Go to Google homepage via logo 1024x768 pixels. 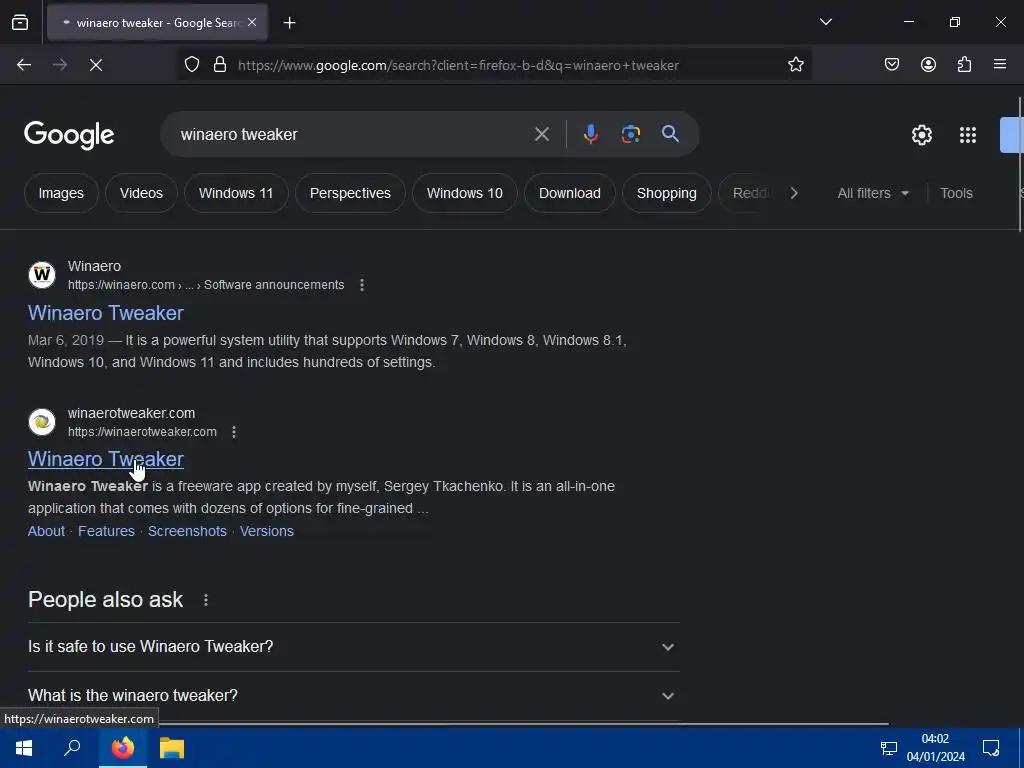pos(69,135)
